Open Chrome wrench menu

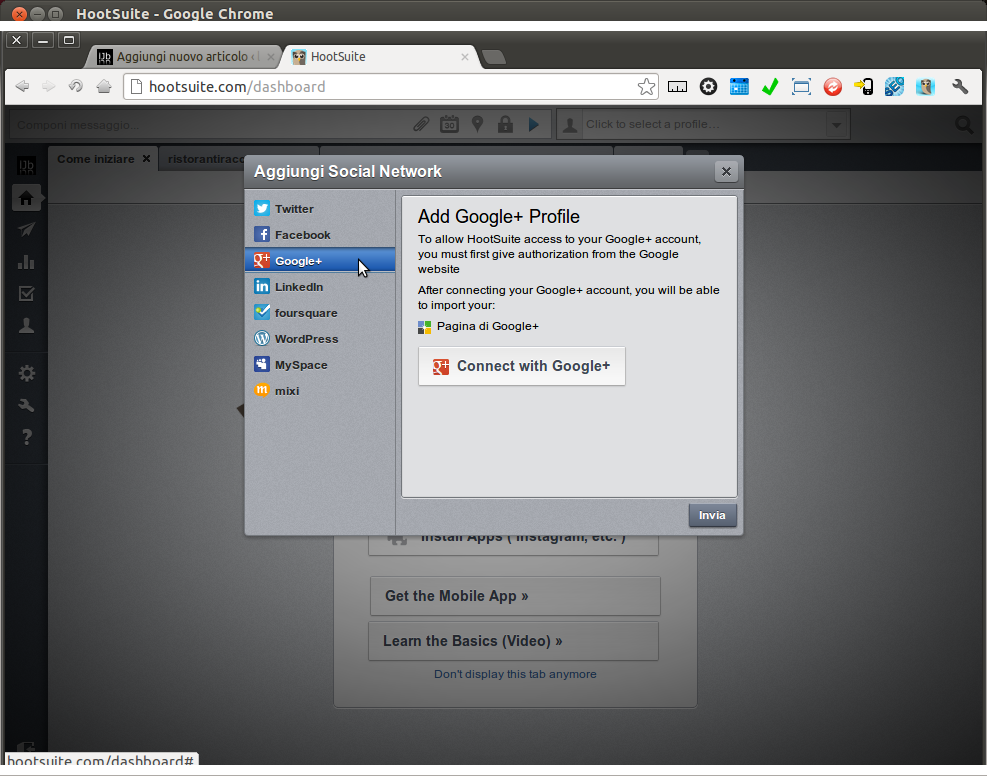(x=960, y=87)
